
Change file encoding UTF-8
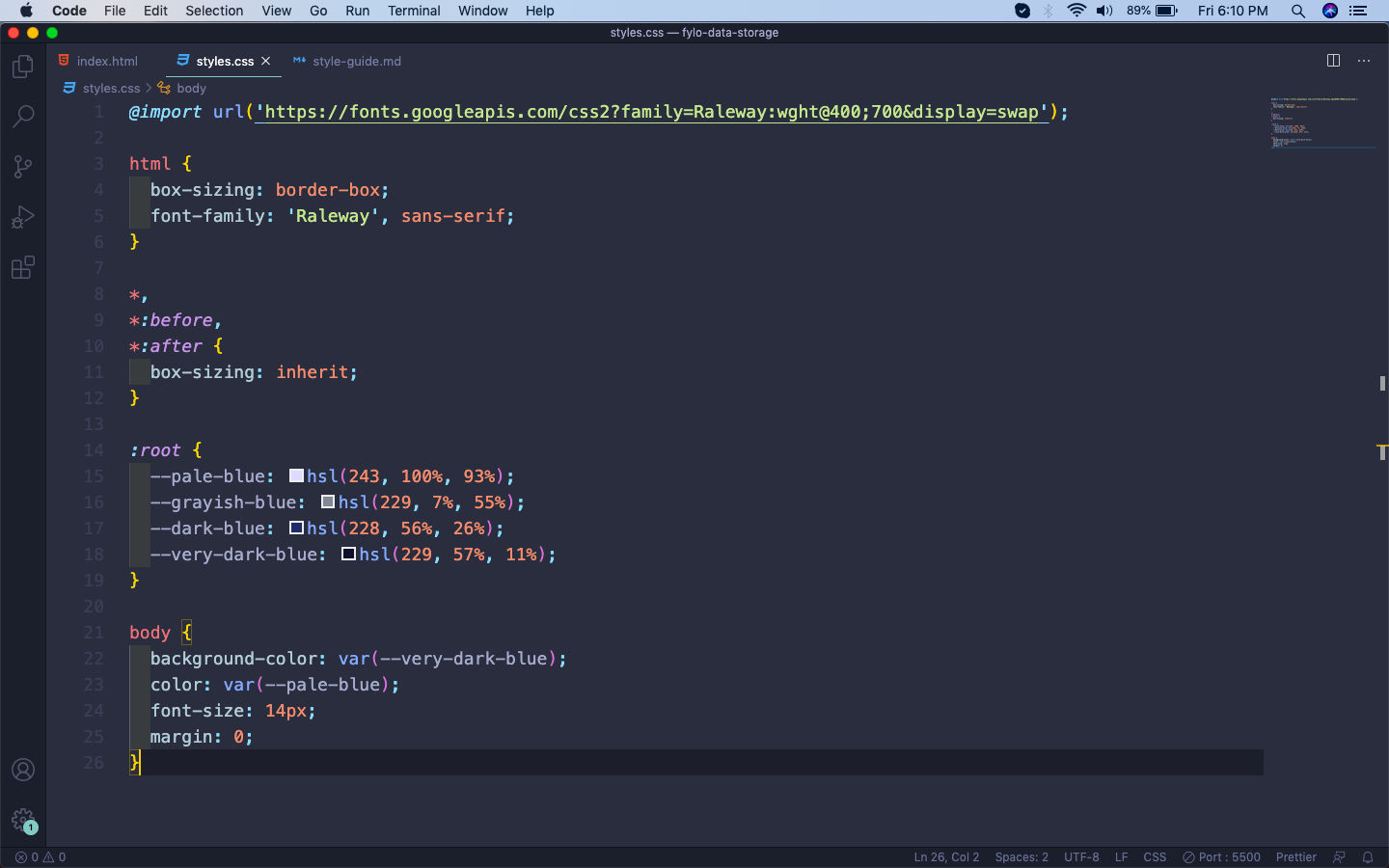pos(1081,856)
